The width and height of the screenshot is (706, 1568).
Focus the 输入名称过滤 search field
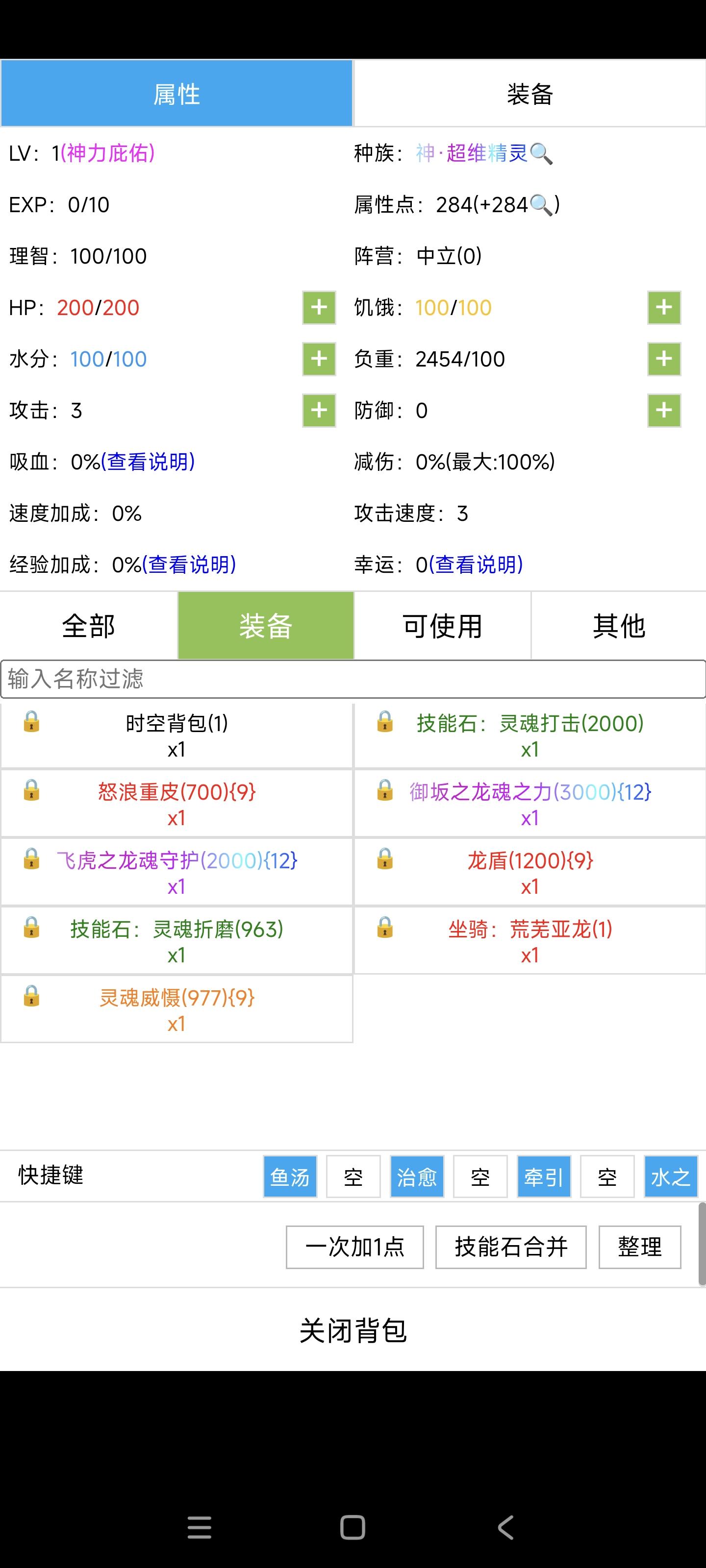tap(353, 679)
